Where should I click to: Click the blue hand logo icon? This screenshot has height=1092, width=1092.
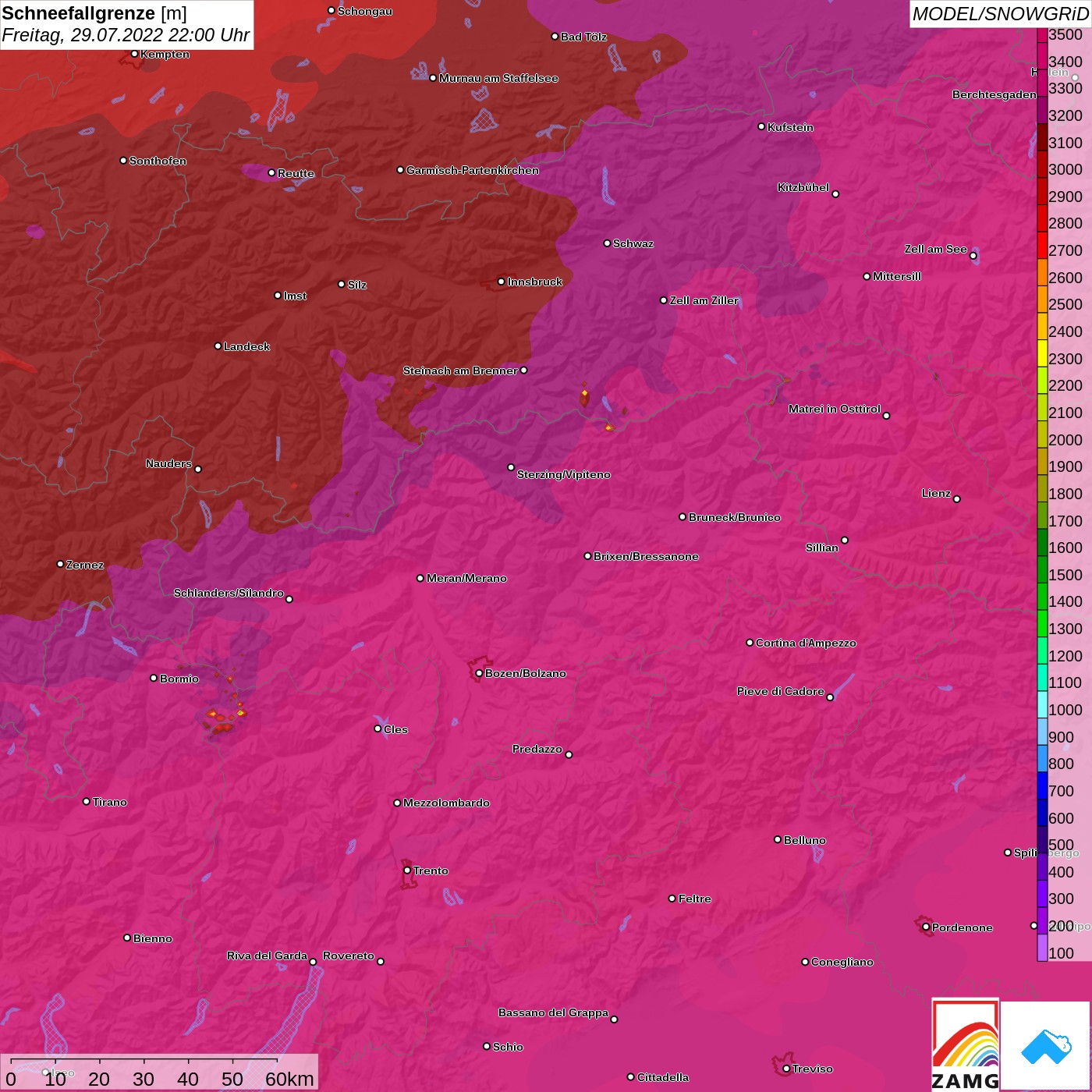[1045, 1046]
